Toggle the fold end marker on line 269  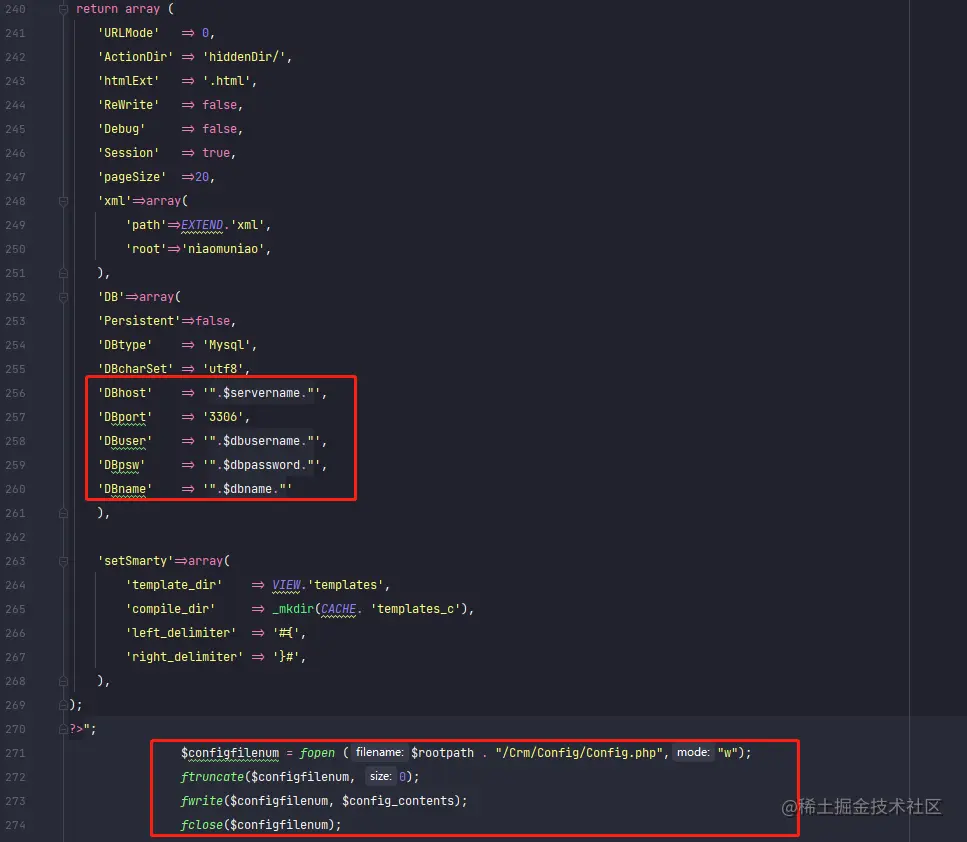click(x=63, y=704)
